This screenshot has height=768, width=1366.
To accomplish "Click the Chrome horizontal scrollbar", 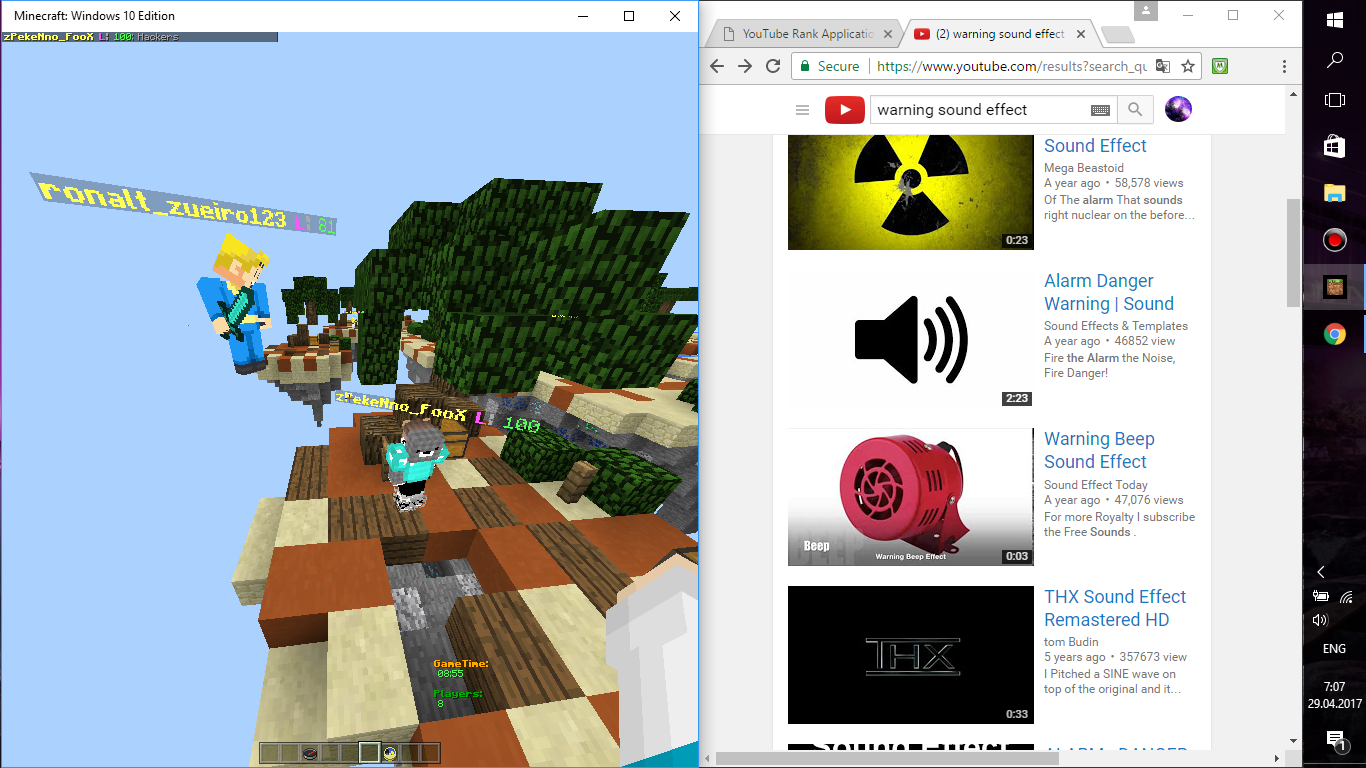I will coord(887,758).
